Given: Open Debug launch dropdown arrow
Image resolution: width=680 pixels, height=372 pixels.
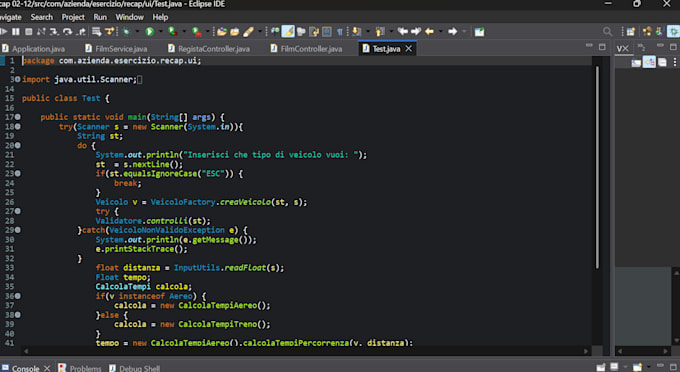Looking at the screenshot, I should (137, 32).
